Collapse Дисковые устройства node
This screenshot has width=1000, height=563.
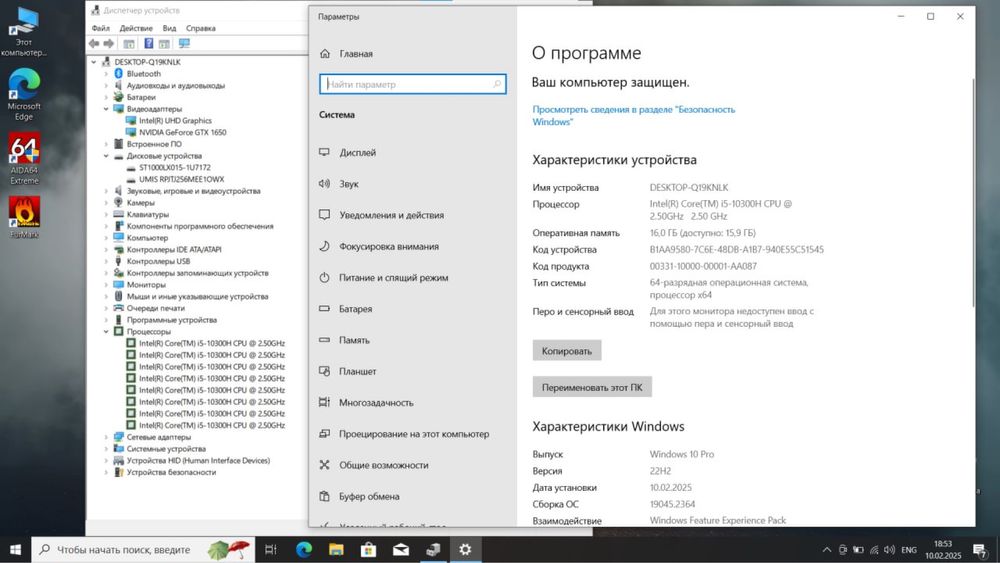click(107, 156)
